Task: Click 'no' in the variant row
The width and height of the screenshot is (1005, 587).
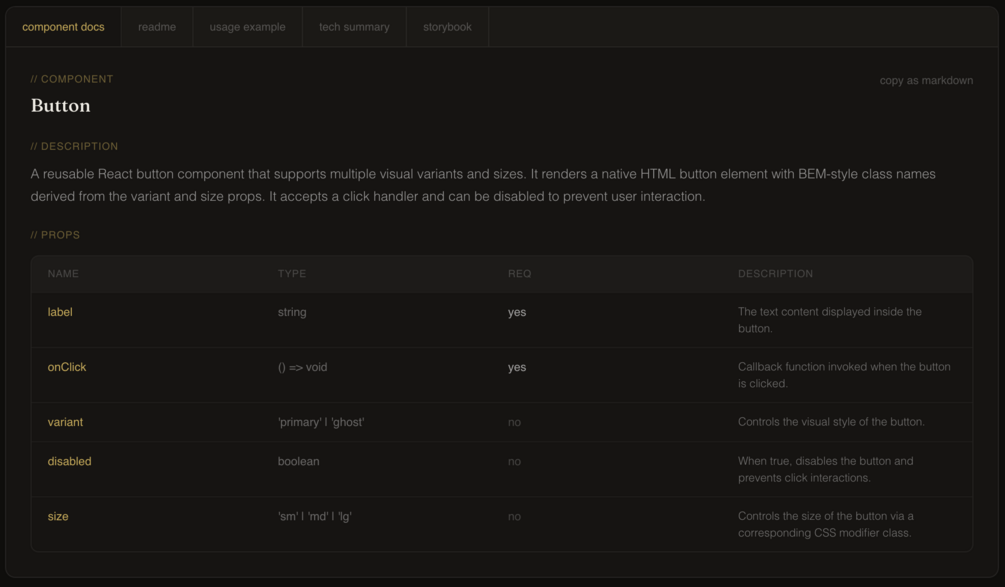Action: point(514,422)
